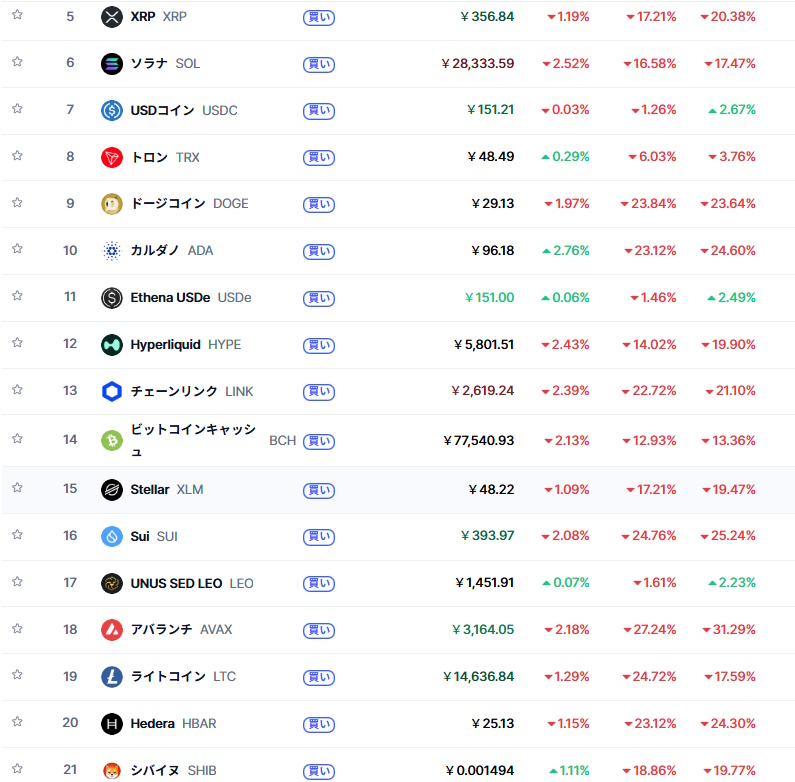Add Hedera to watchlist with star
The image size is (795, 782).
click(17, 722)
